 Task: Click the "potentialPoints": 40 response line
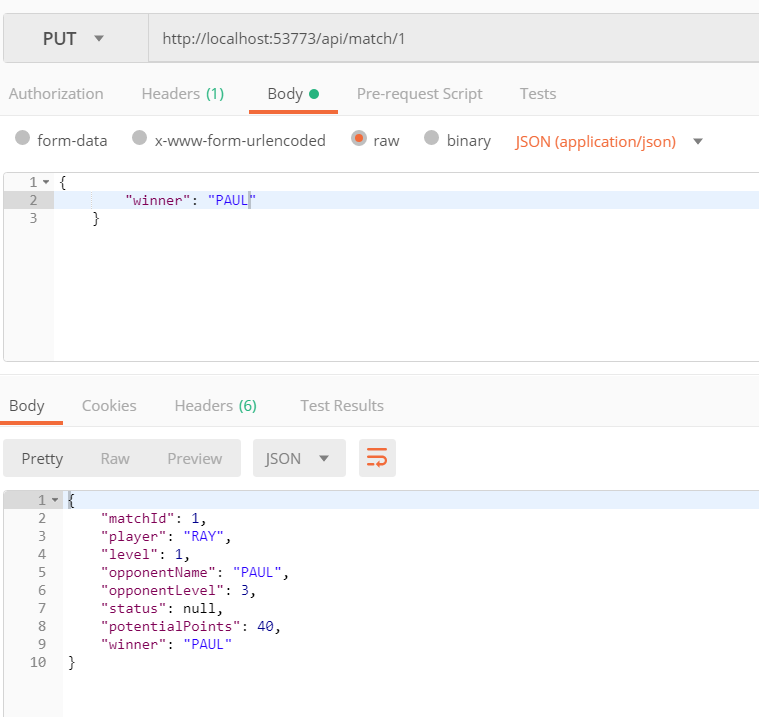[x=190, y=626]
